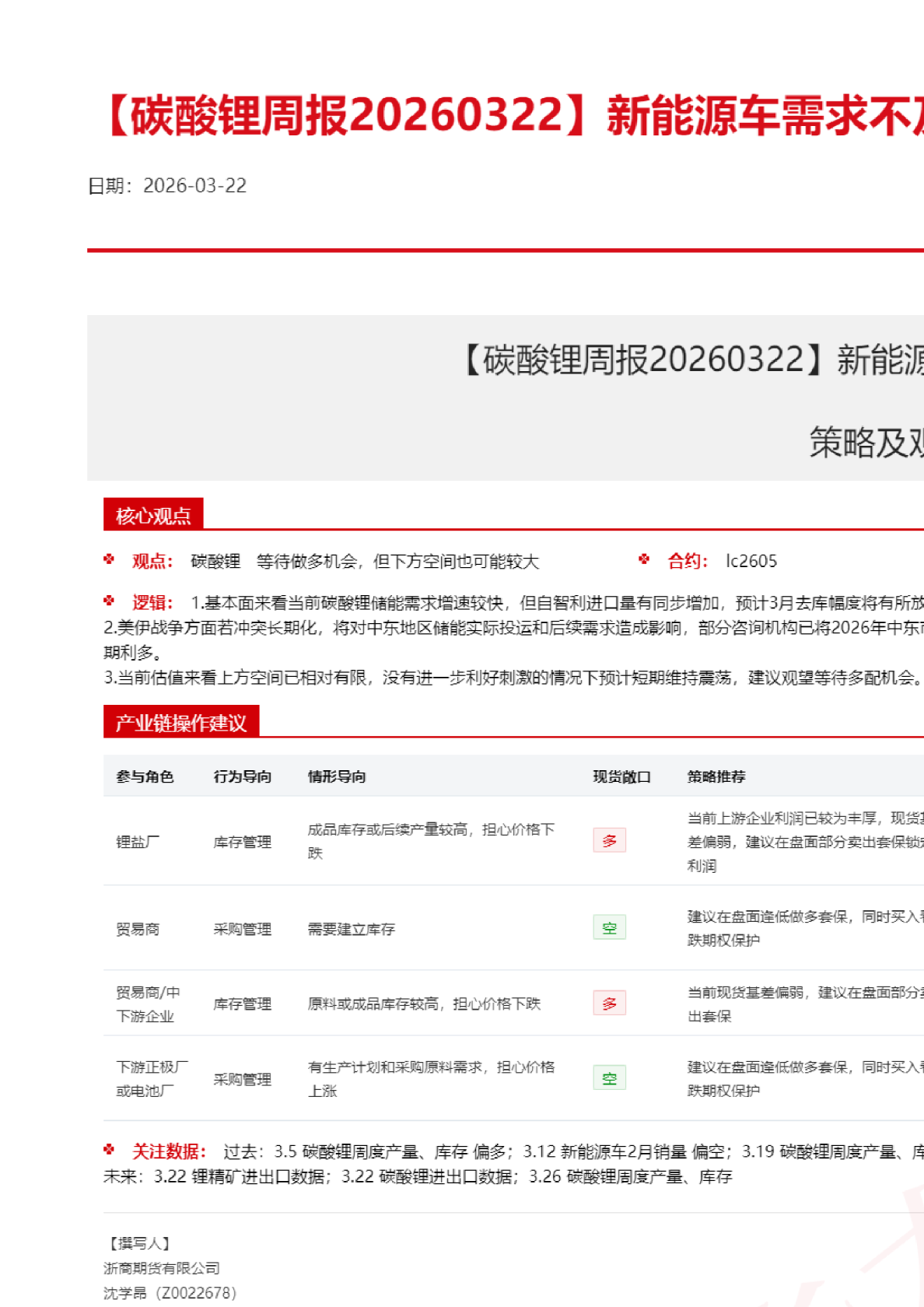This screenshot has height=1307, width=924.
Task: Click the 锂盐厂 cell
Action: pyautogui.click(x=138, y=842)
